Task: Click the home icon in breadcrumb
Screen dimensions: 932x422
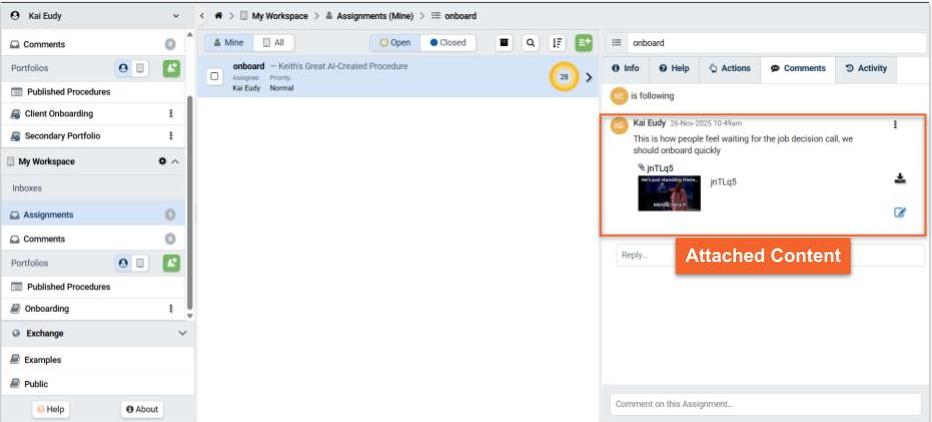Action: point(217,16)
